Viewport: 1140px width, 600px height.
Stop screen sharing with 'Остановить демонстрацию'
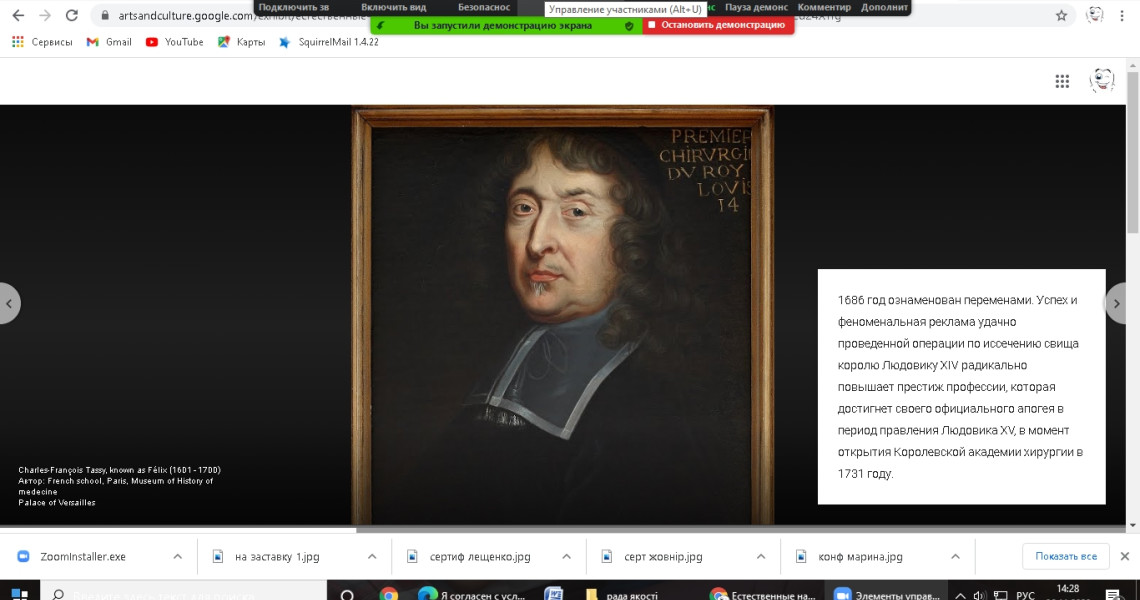point(718,25)
